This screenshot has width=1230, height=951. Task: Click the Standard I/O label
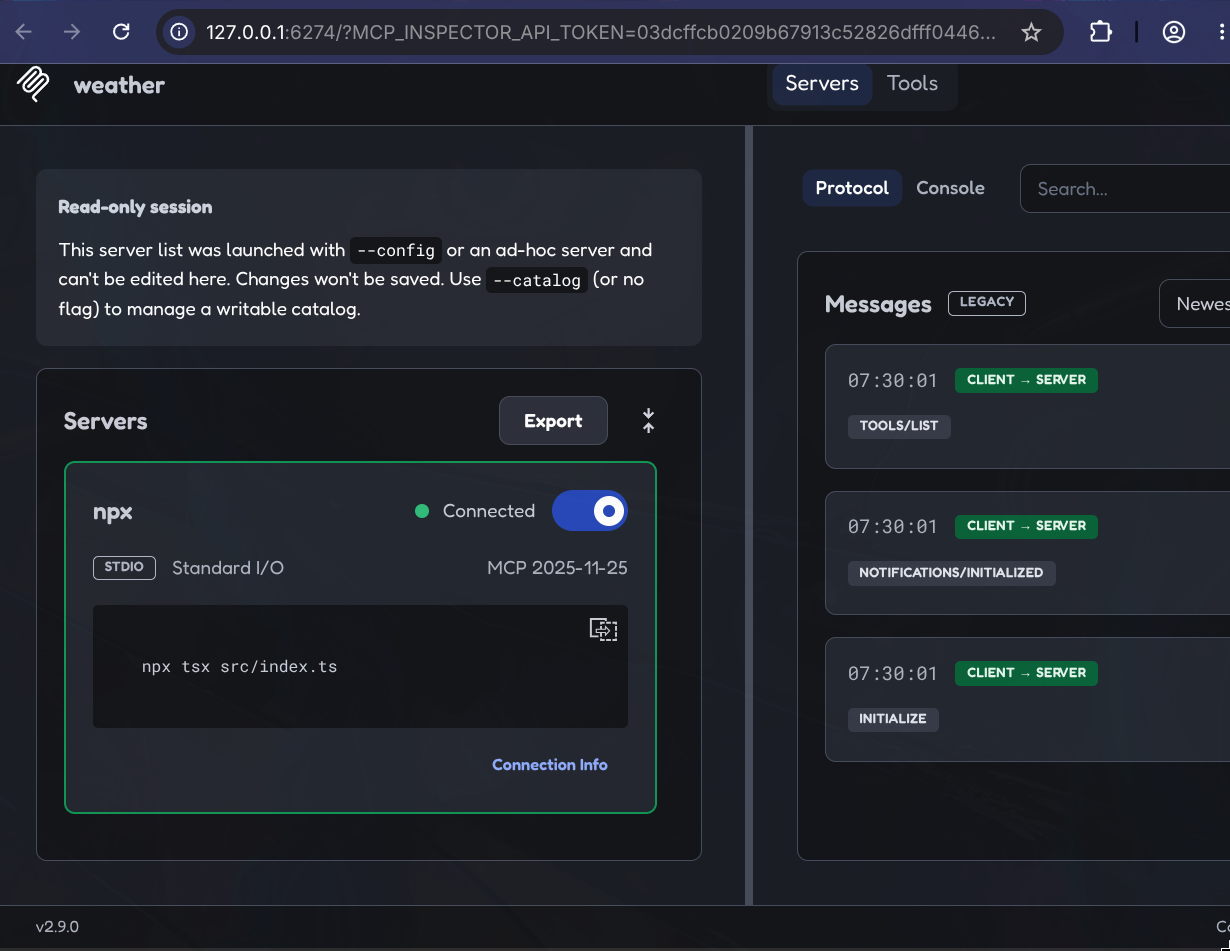(x=228, y=568)
